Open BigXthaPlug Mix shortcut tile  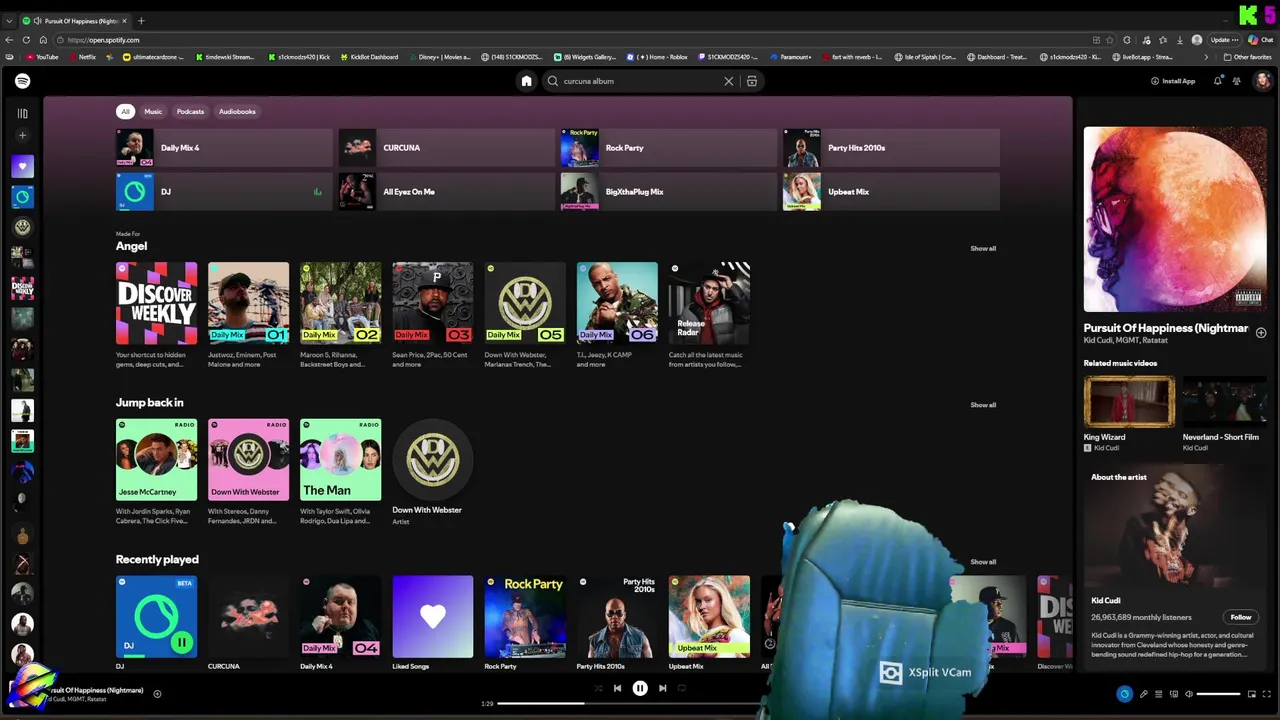pos(668,192)
